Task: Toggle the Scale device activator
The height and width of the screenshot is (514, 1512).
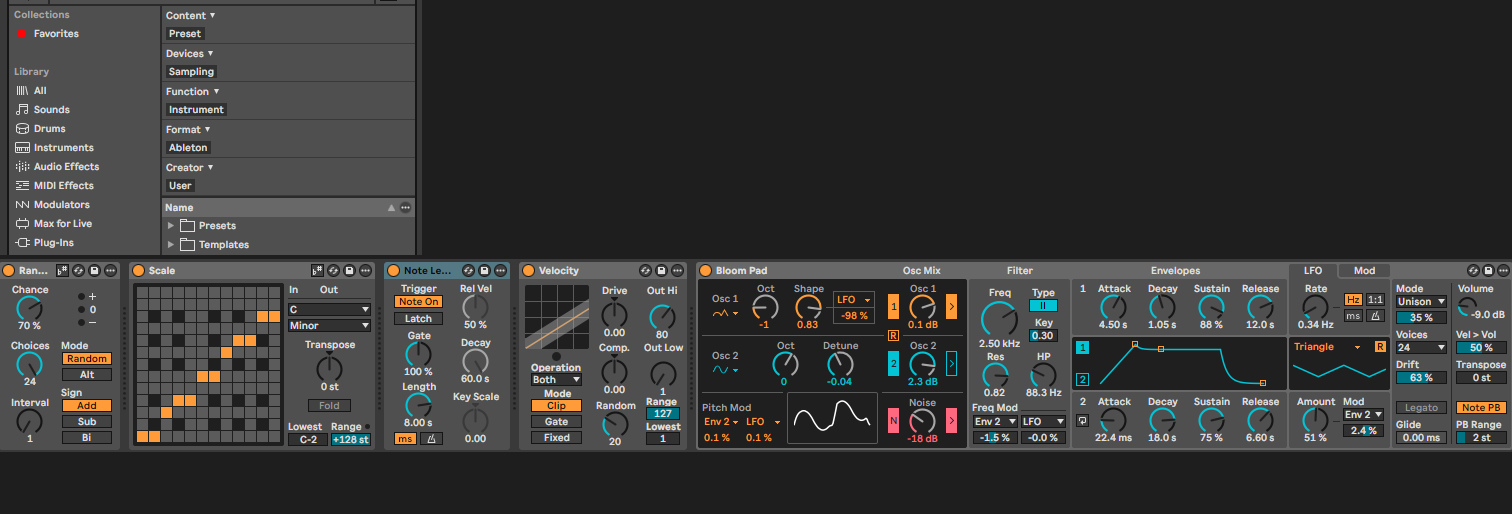Action: (140, 271)
